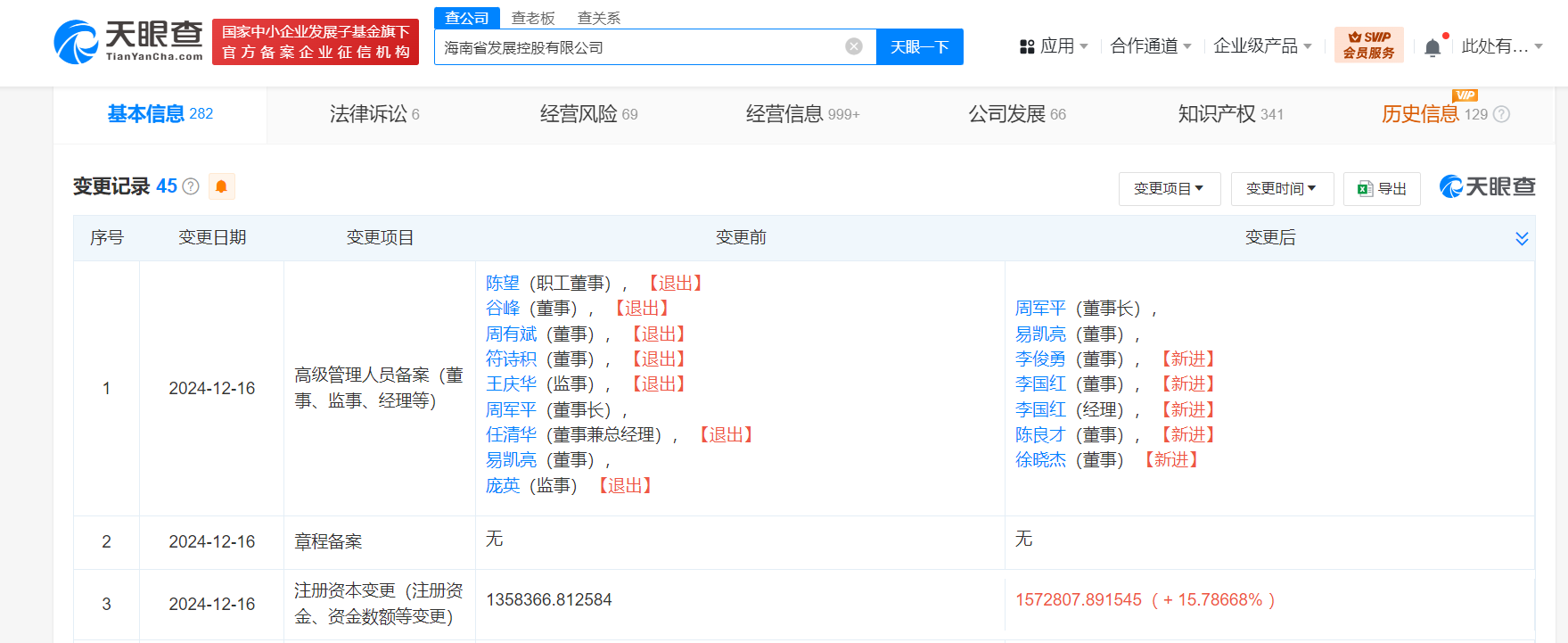Open 易凯亮 link in 变更前 column
The width and height of the screenshot is (1568, 643).
point(512,459)
